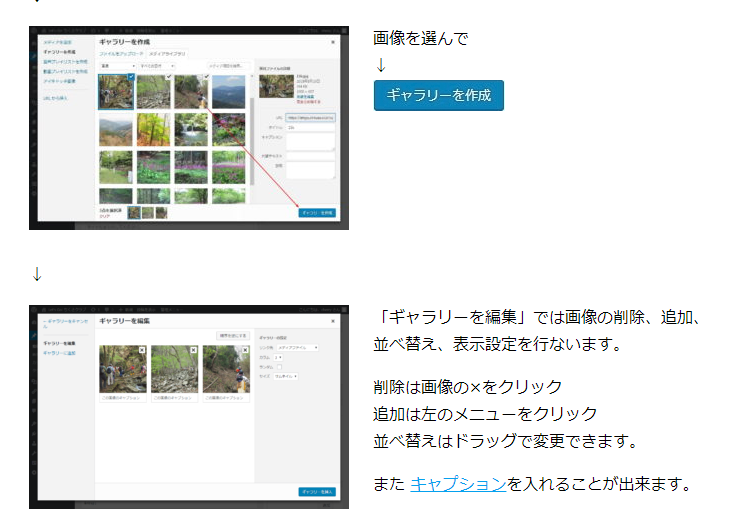Remove the third gallery image with its × icon

pos(246,350)
